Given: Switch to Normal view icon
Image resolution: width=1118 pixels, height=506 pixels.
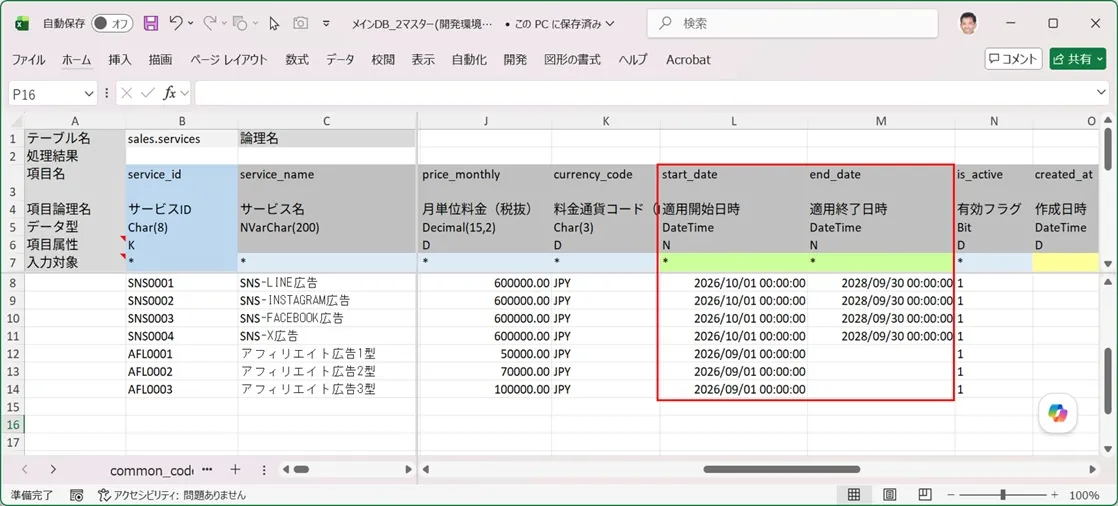Looking at the screenshot, I should click(x=853, y=495).
